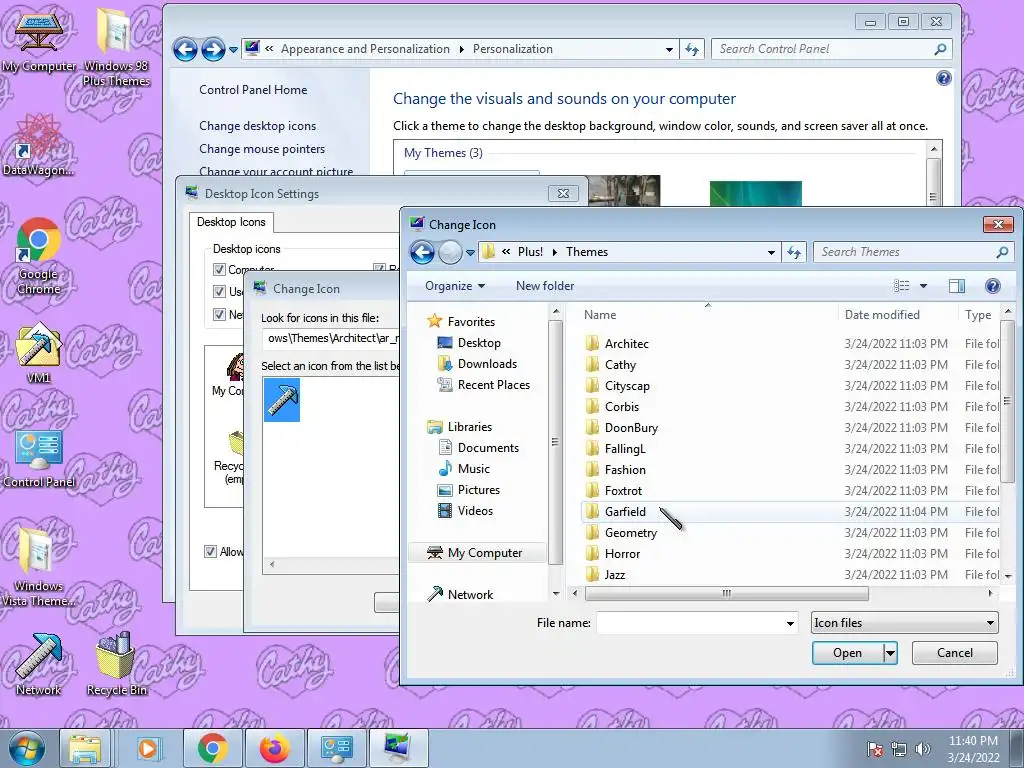Click Plus! in the breadcrumb path

pyautogui.click(x=530, y=252)
